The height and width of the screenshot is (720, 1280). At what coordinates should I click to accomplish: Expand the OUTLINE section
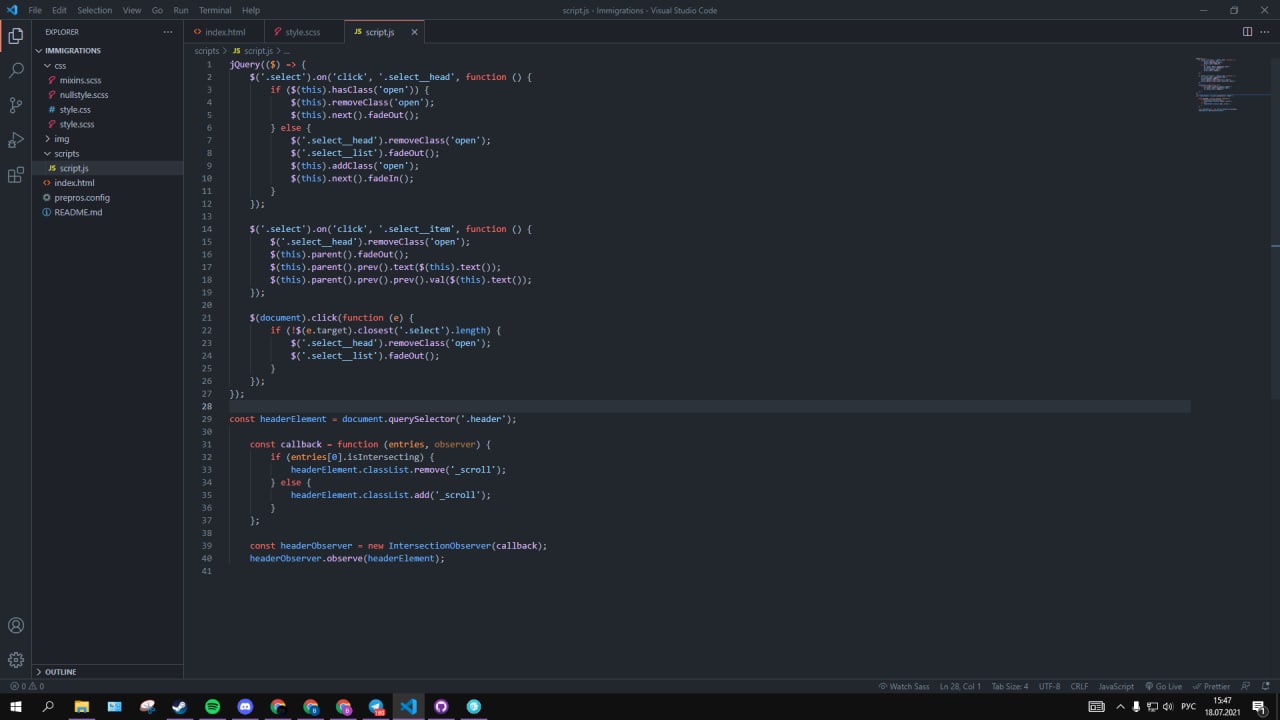tap(60, 672)
